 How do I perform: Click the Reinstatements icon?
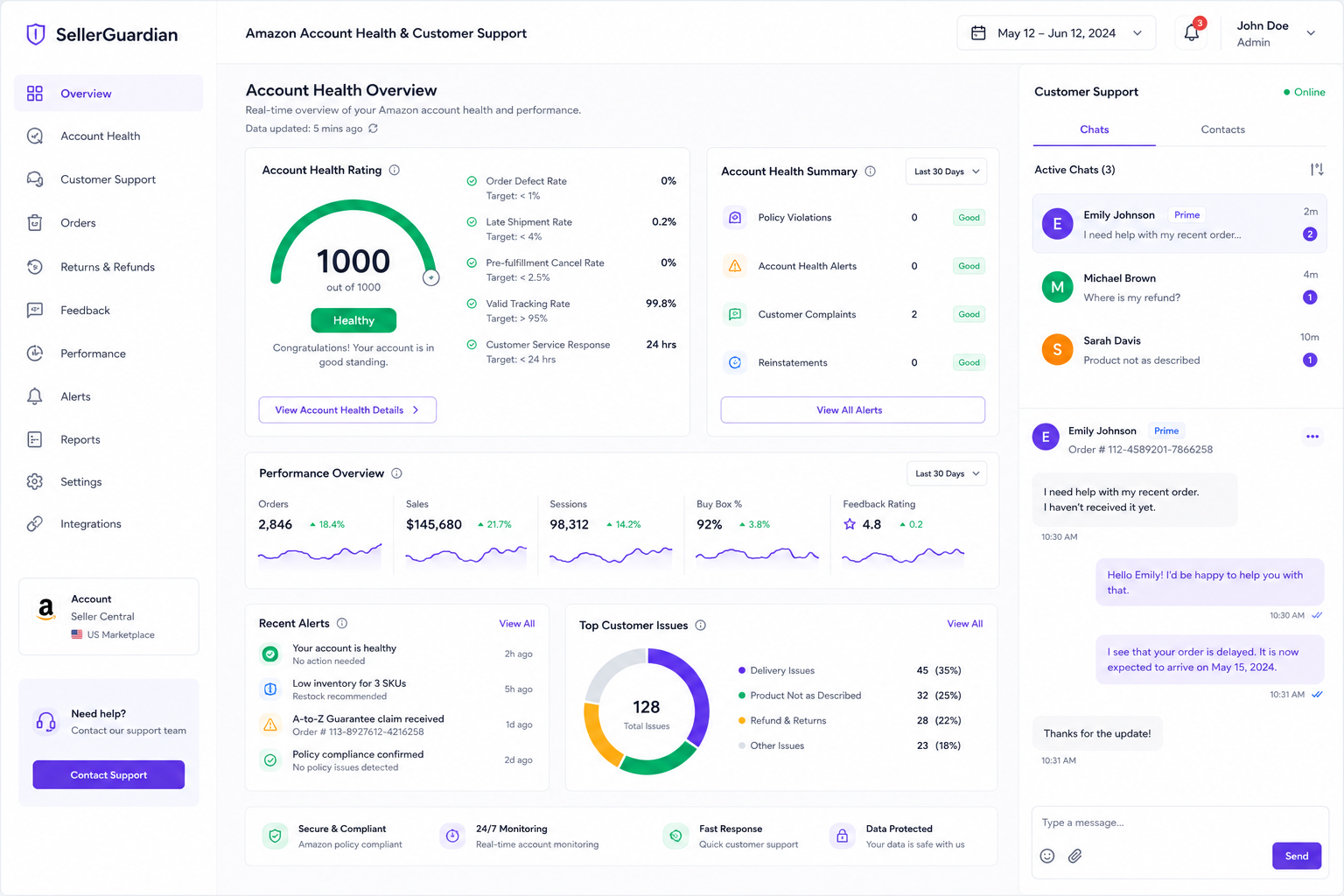point(735,362)
